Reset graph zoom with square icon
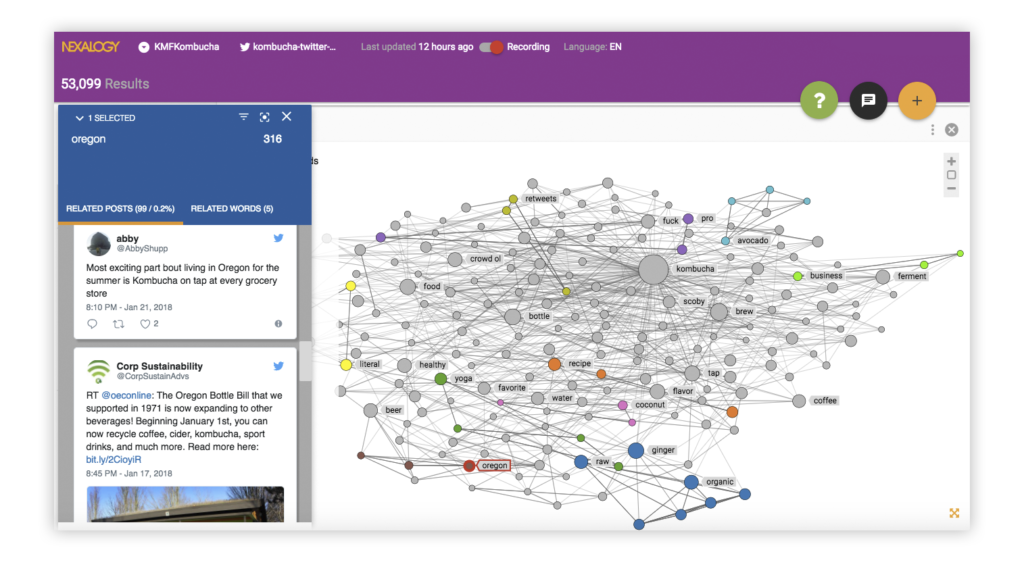This screenshot has height=573, width=1024. (951, 175)
